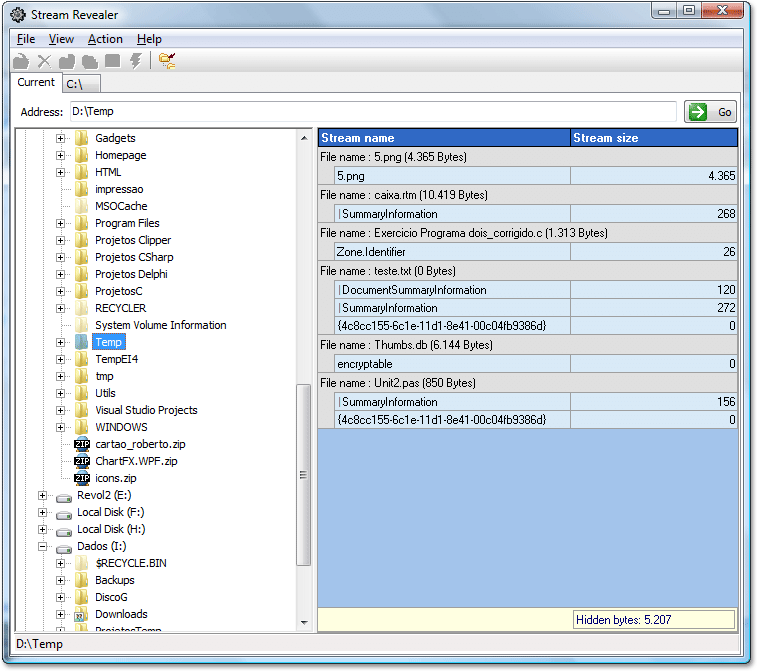Click the Visual Studio Projects folder icon
Image resolution: width=757 pixels, height=671 pixels.
pos(82,410)
